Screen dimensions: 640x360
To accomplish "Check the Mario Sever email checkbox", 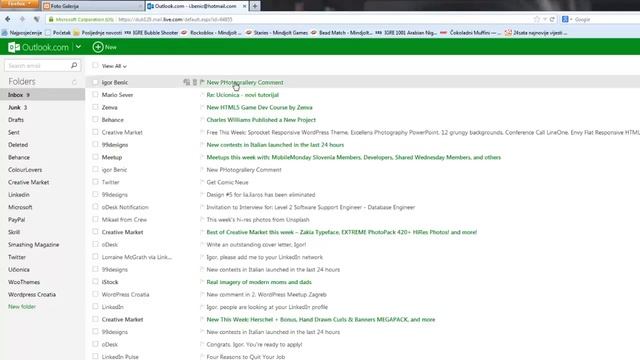I will [95, 94].
